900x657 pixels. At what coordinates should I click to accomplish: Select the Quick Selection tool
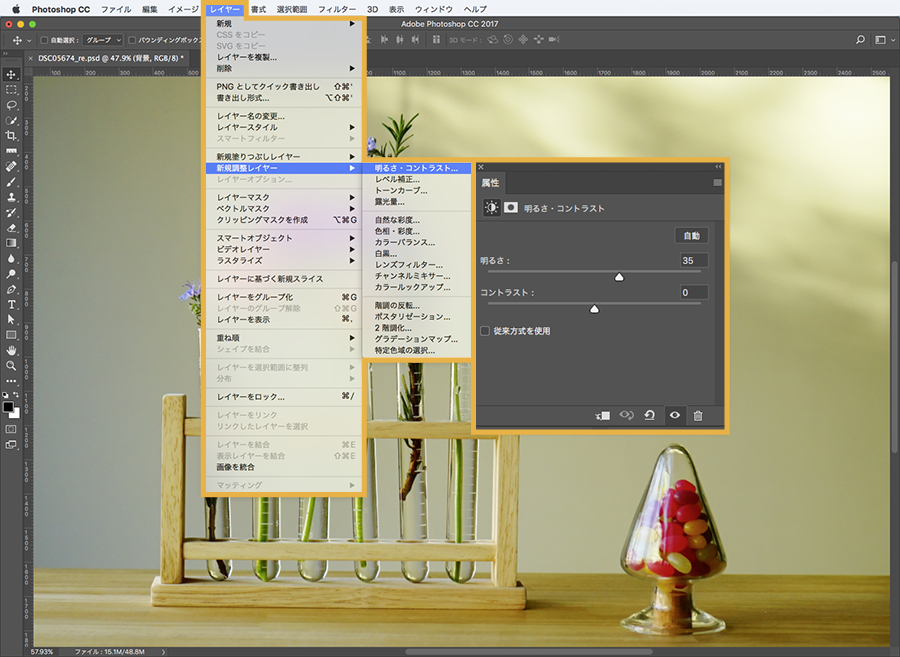pyautogui.click(x=11, y=120)
